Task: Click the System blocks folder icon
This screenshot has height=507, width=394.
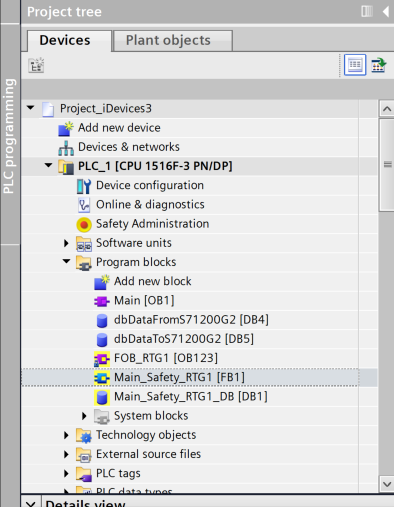Action: click(102, 417)
